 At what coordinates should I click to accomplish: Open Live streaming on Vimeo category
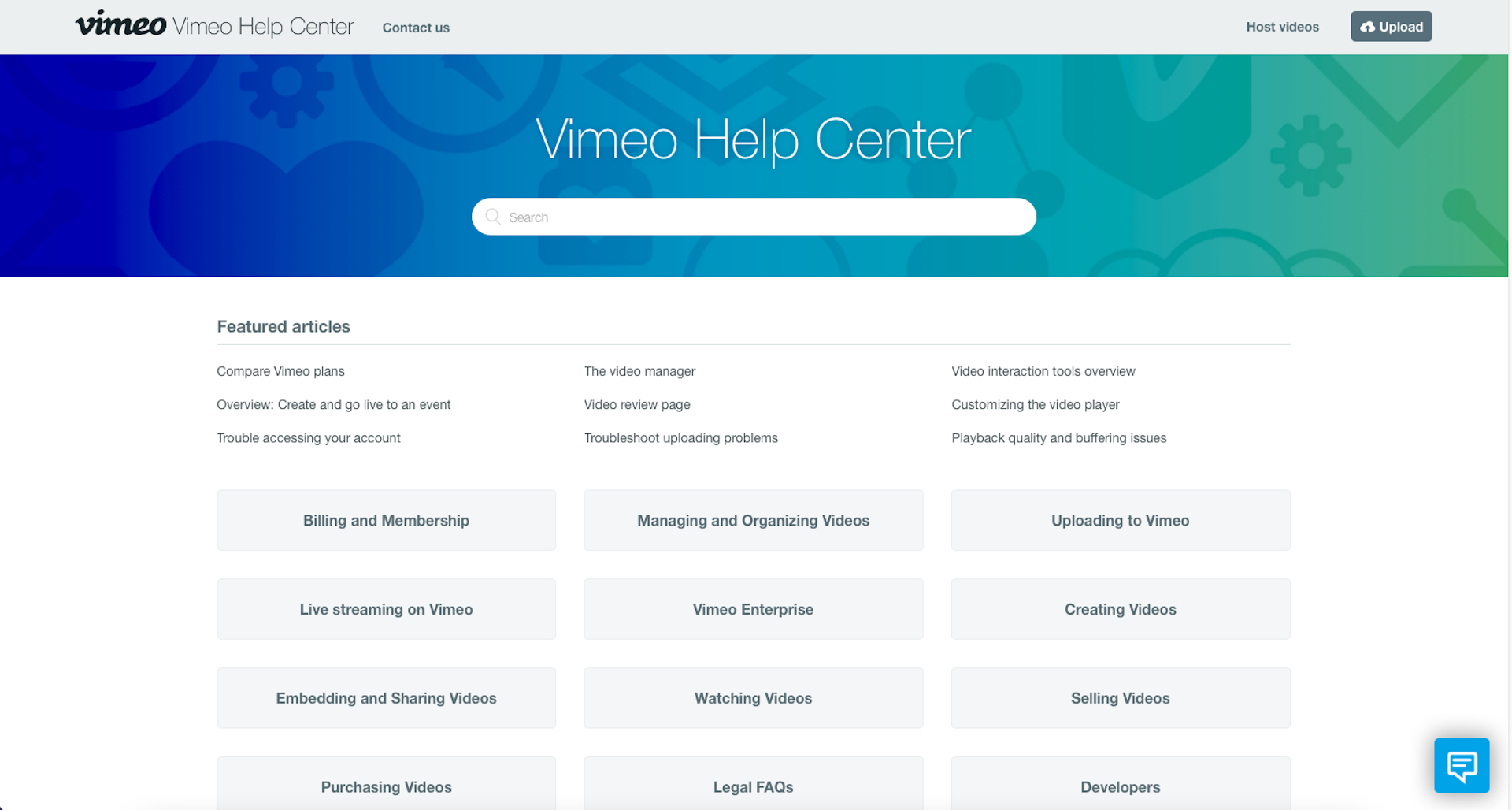point(386,610)
